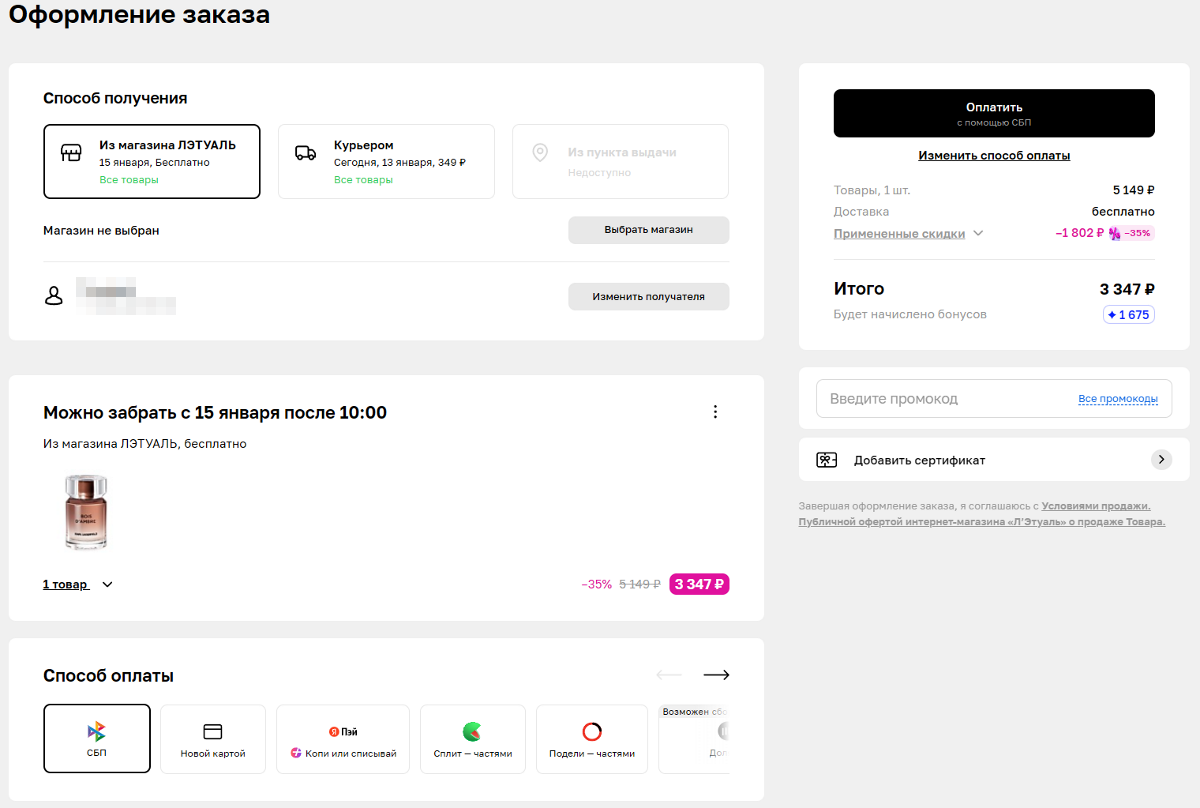Open the add certificate chevron arrow
This screenshot has width=1200, height=808.
pos(1160,460)
